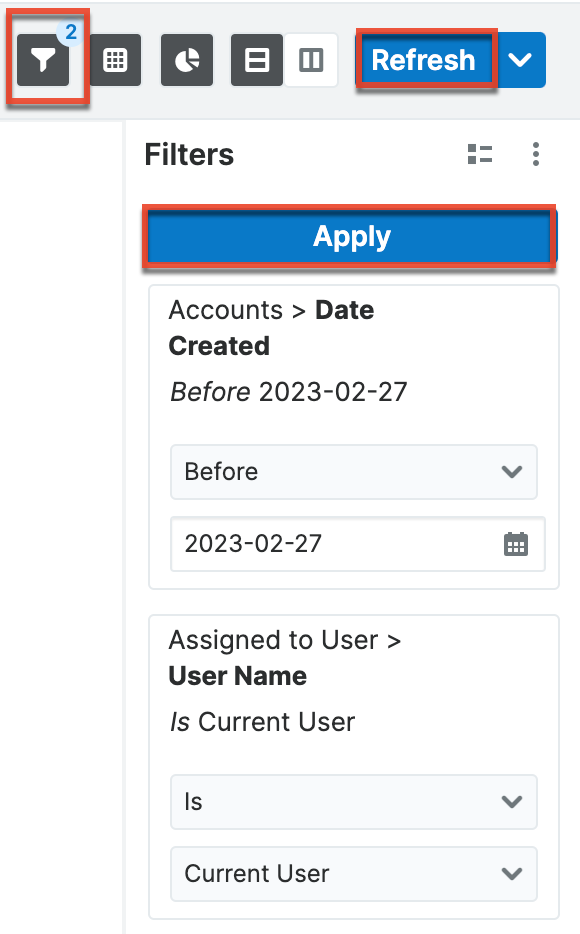Image resolution: width=580 pixels, height=934 pixels.
Task: Switch to table view with the grid icon
Action: click(114, 60)
